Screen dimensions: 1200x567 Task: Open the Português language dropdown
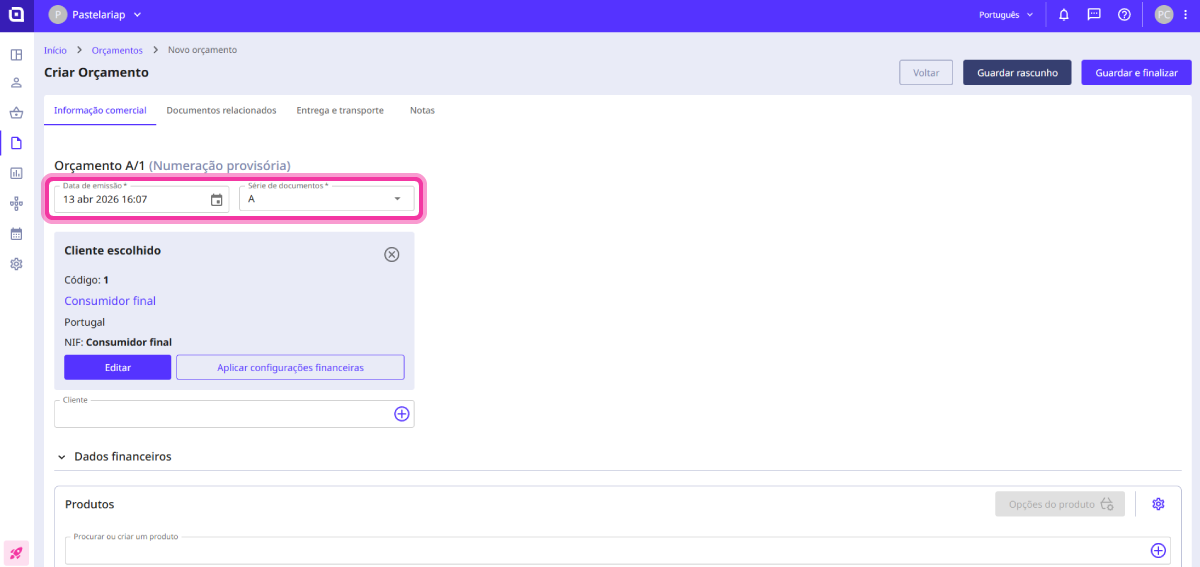[1006, 15]
